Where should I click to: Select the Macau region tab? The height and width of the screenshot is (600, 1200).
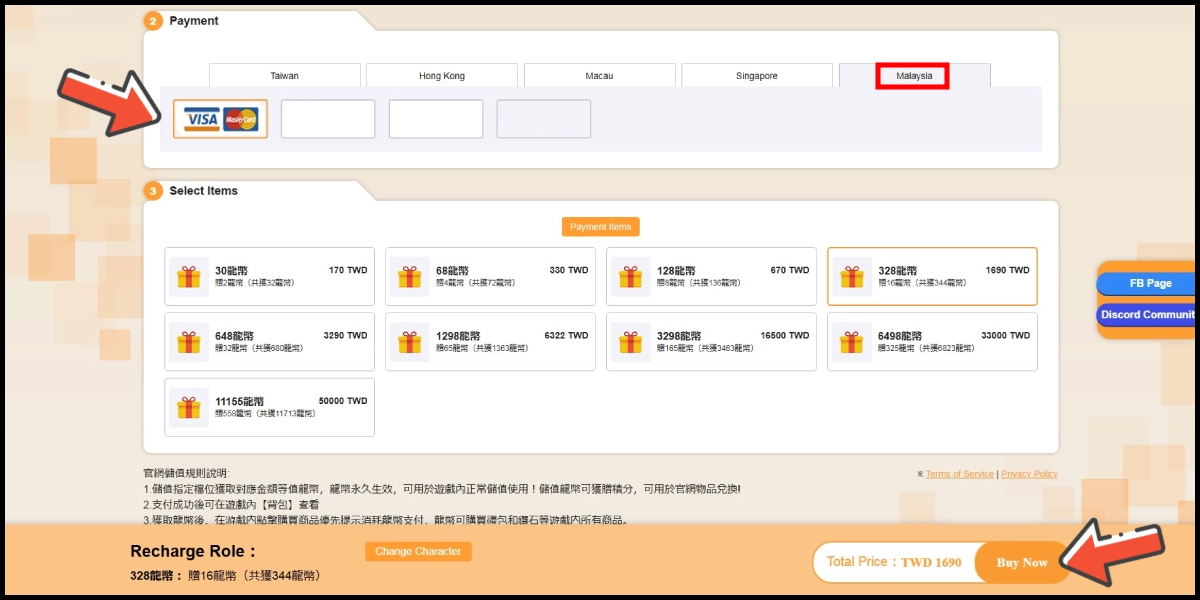coord(599,76)
